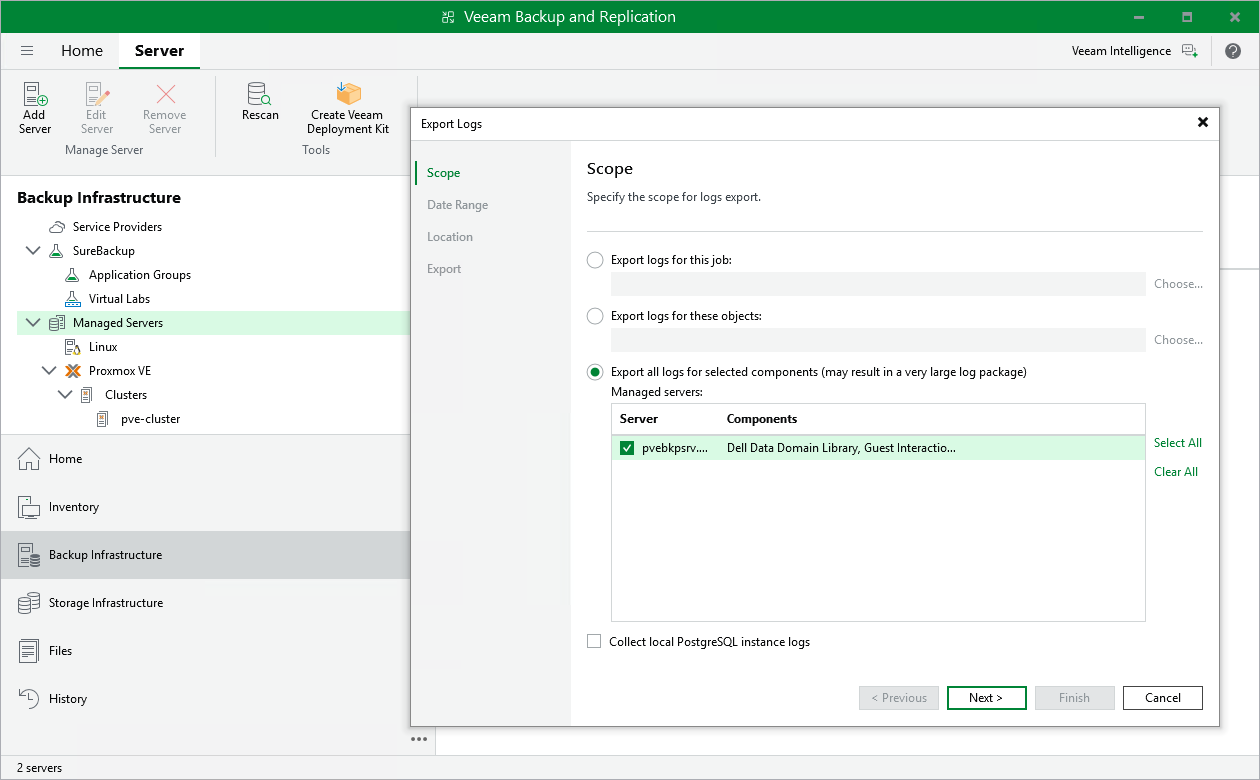
Task: Open the History view
Action: [x=67, y=699]
